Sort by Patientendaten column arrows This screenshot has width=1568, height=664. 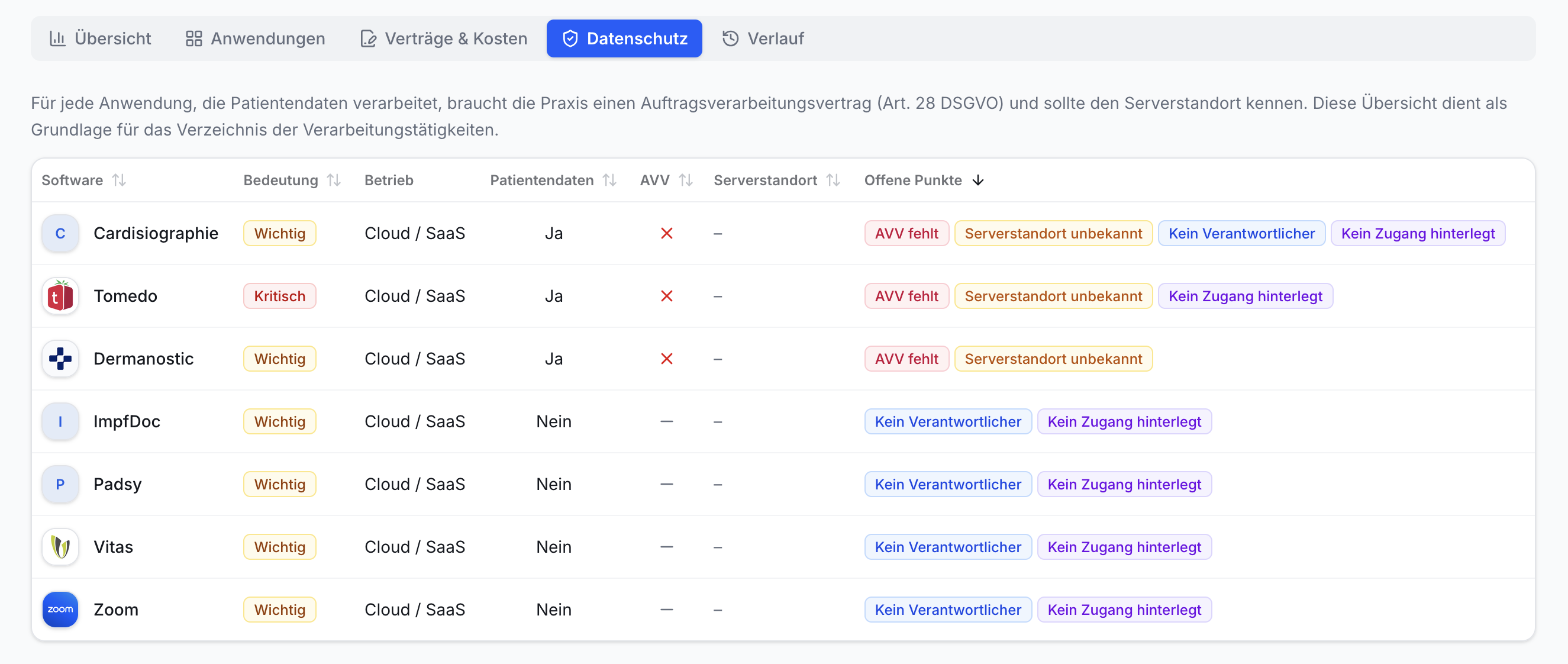609,180
